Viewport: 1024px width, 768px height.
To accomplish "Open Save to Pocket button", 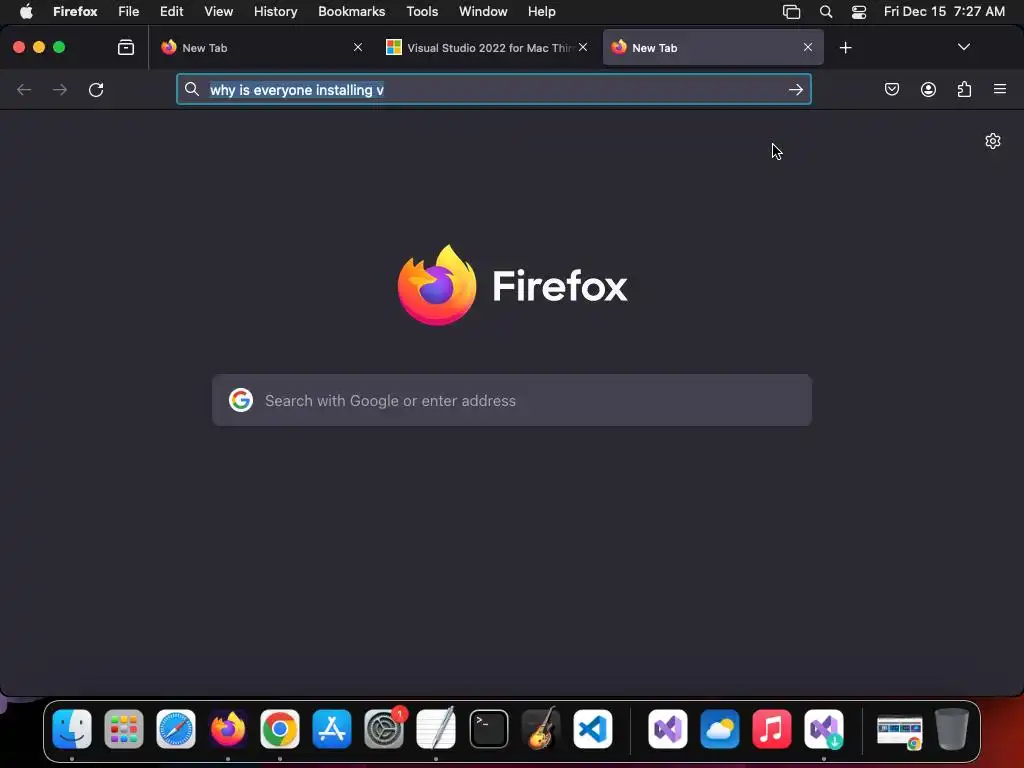I will point(892,89).
